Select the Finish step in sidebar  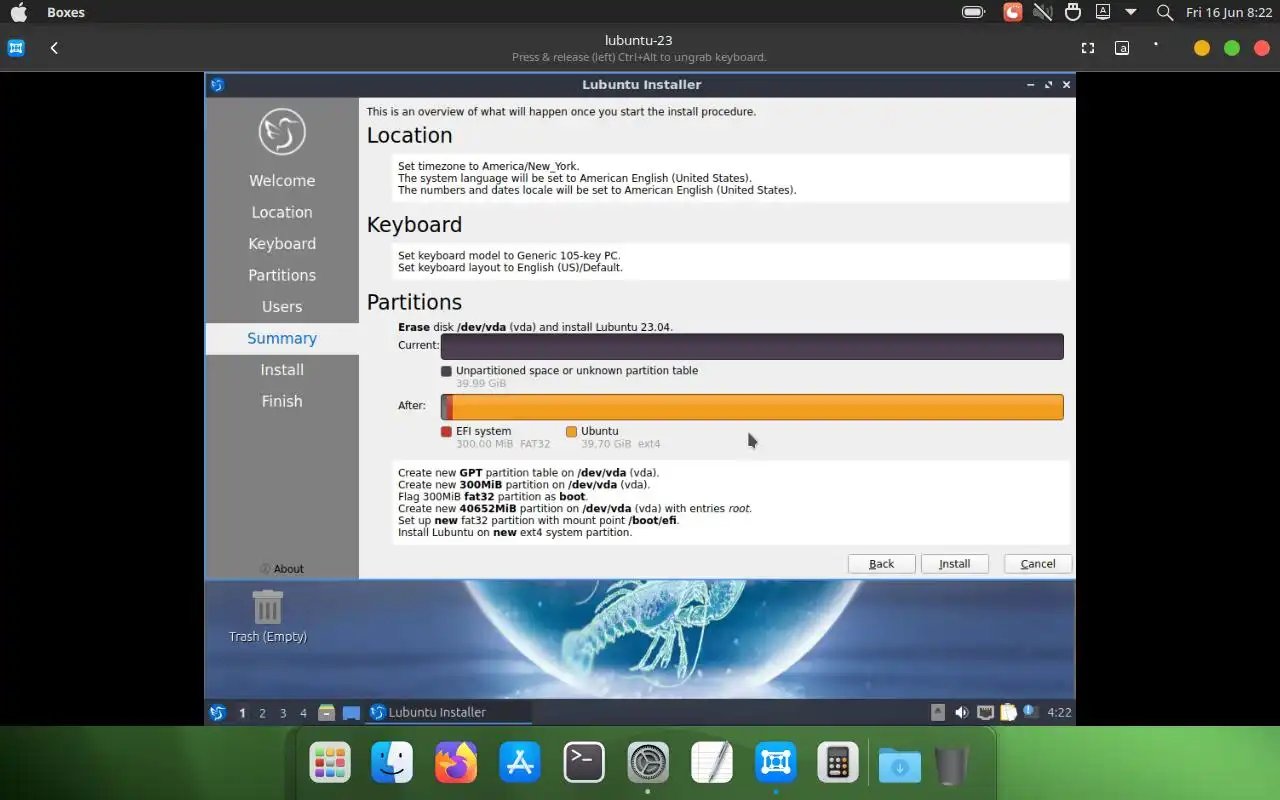(x=282, y=401)
